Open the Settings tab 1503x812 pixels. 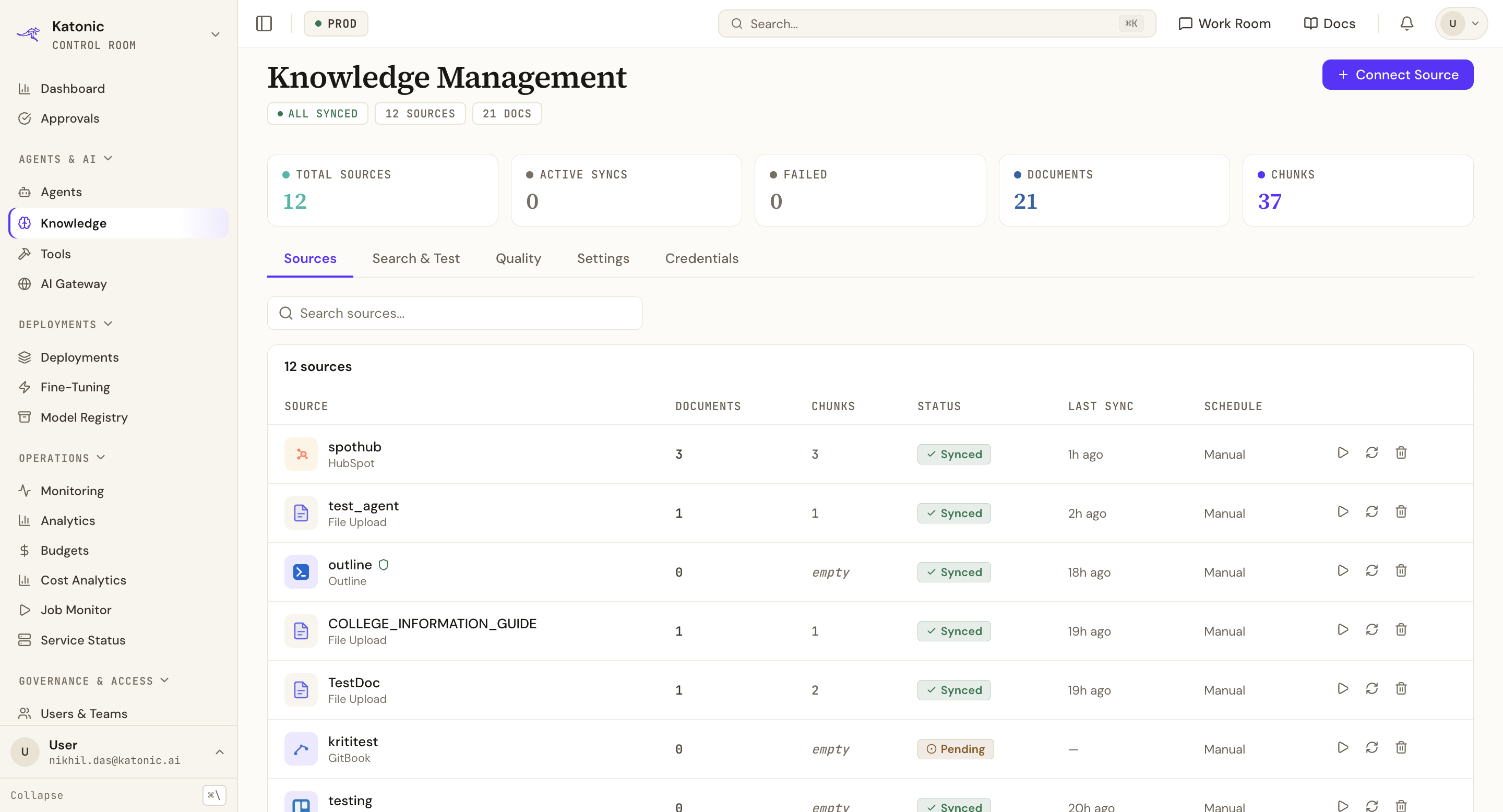(x=603, y=258)
